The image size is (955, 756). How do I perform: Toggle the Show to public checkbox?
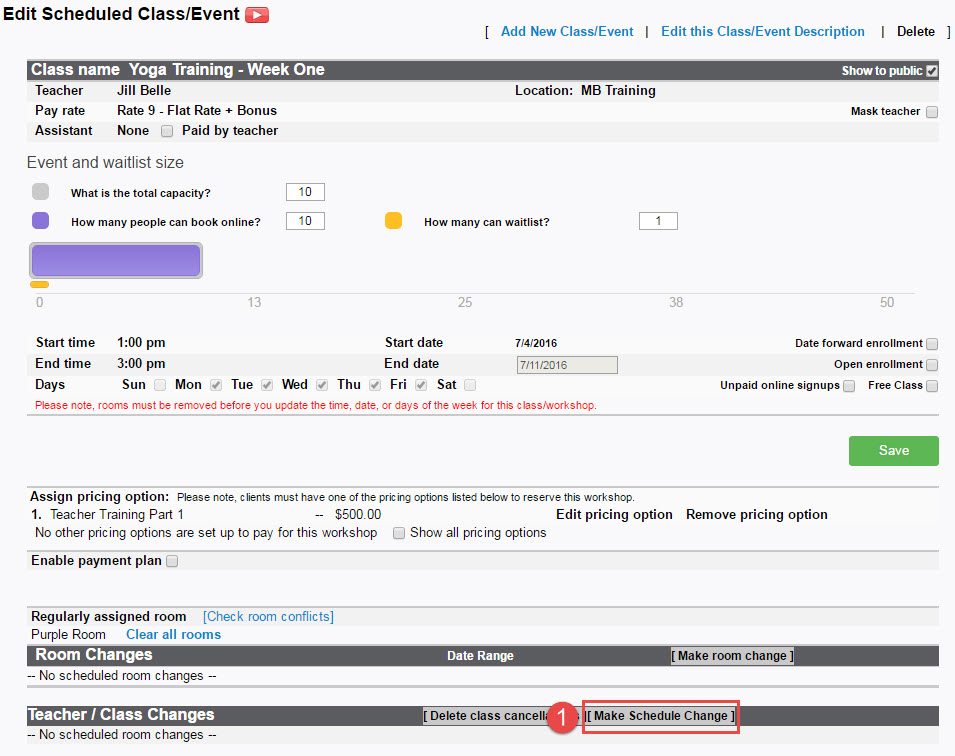pyautogui.click(x=932, y=71)
